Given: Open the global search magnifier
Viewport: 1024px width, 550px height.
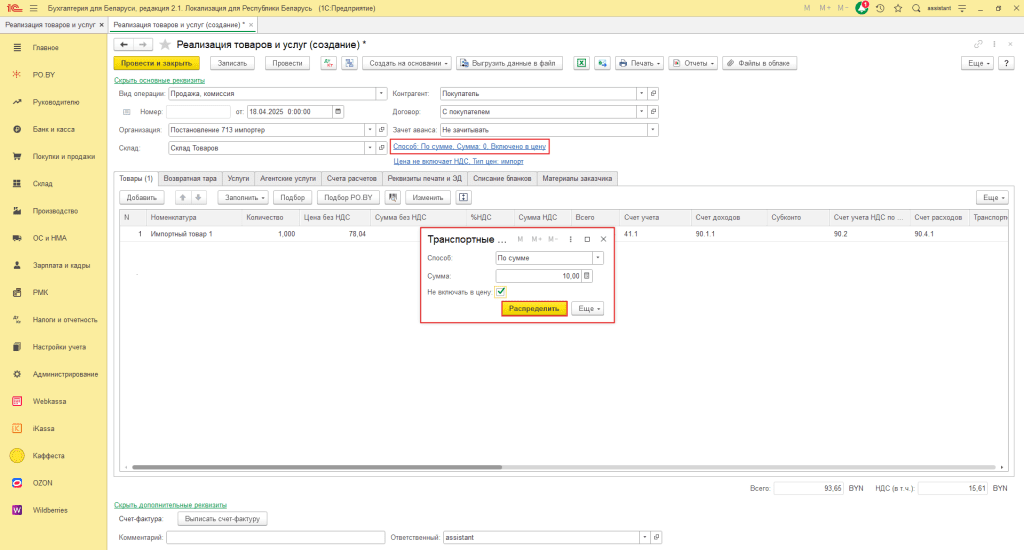Looking at the screenshot, I should (916, 8).
